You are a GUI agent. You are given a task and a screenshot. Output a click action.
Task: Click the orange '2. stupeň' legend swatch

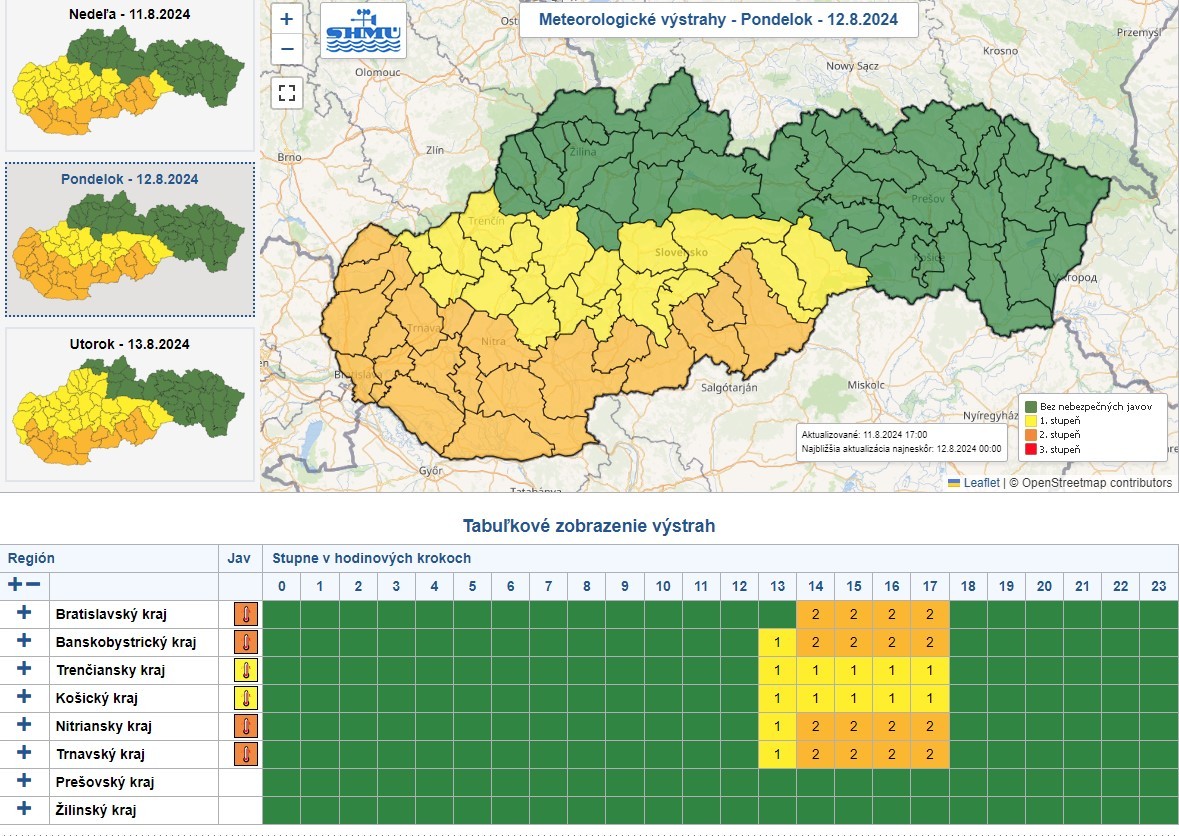click(1031, 435)
